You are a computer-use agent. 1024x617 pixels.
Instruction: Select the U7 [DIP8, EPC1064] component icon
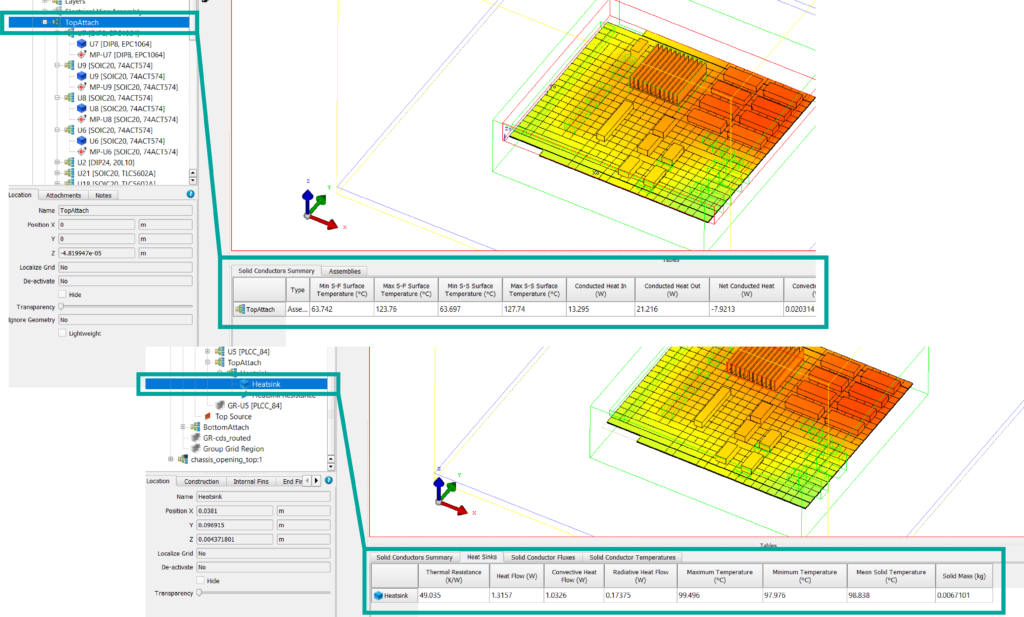tap(81, 44)
